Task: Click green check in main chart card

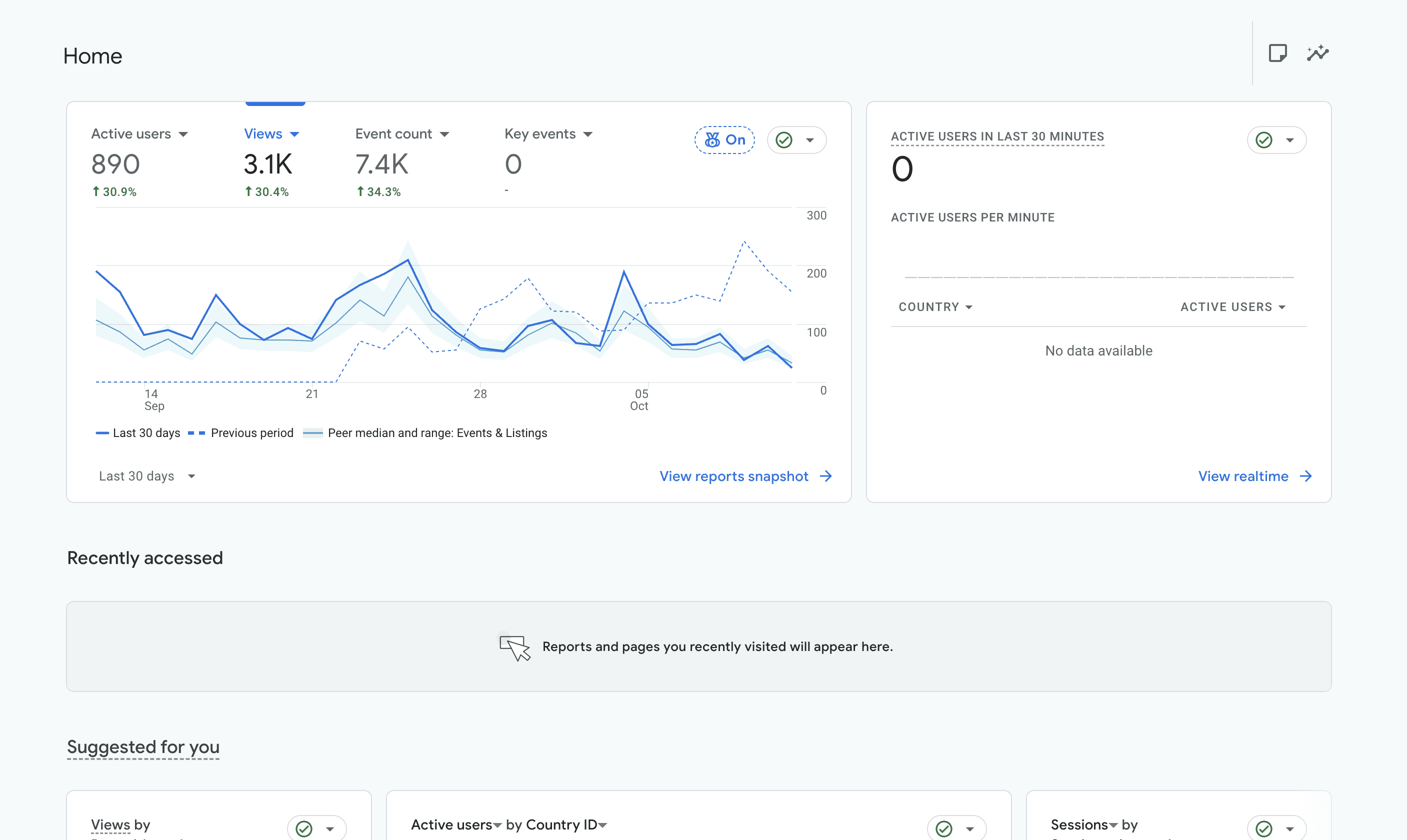Action: (784, 140)
